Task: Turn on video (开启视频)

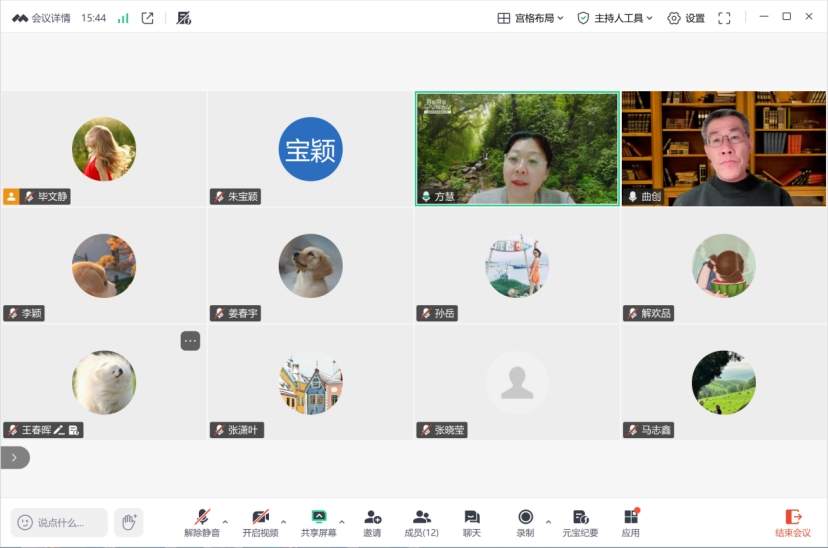Action: pyautogui.click(x=260, y=523)
